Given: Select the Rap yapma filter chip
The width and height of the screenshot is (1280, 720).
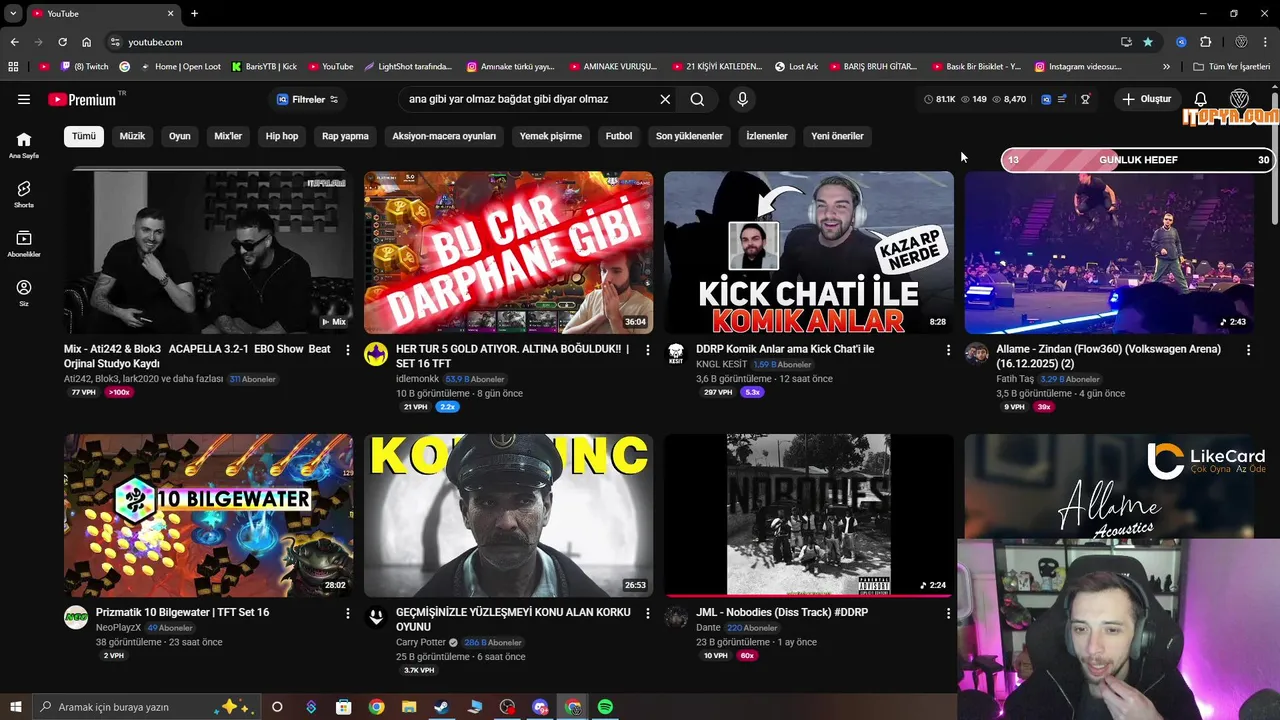Looking at the screenshot, I should [345, 136].
